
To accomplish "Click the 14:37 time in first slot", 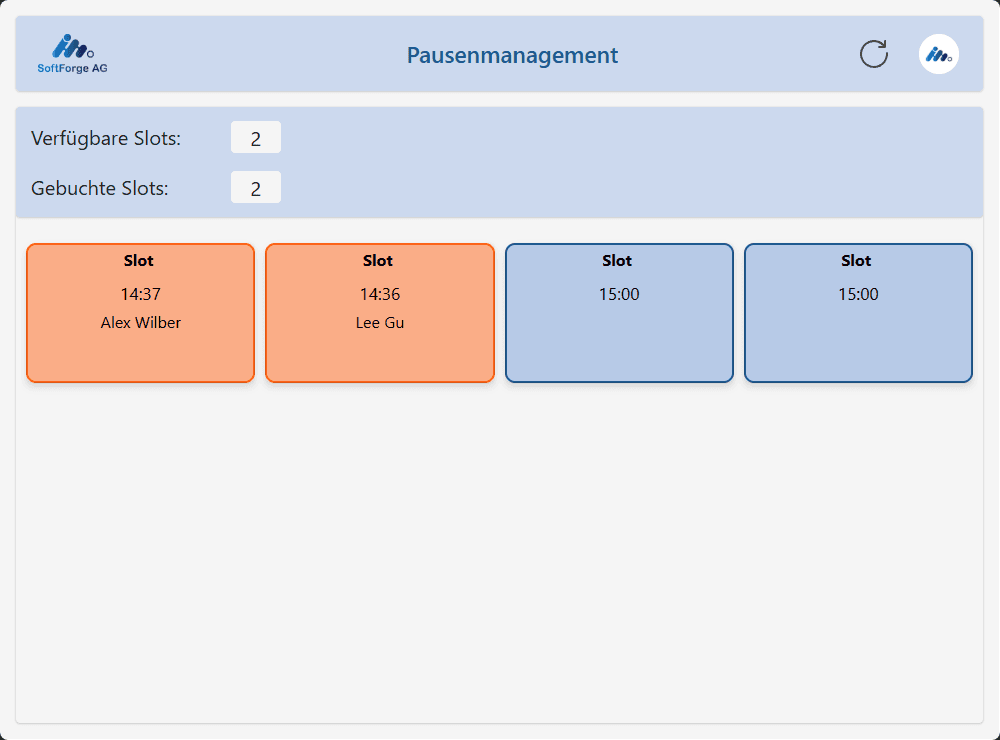I will [140, 294].
